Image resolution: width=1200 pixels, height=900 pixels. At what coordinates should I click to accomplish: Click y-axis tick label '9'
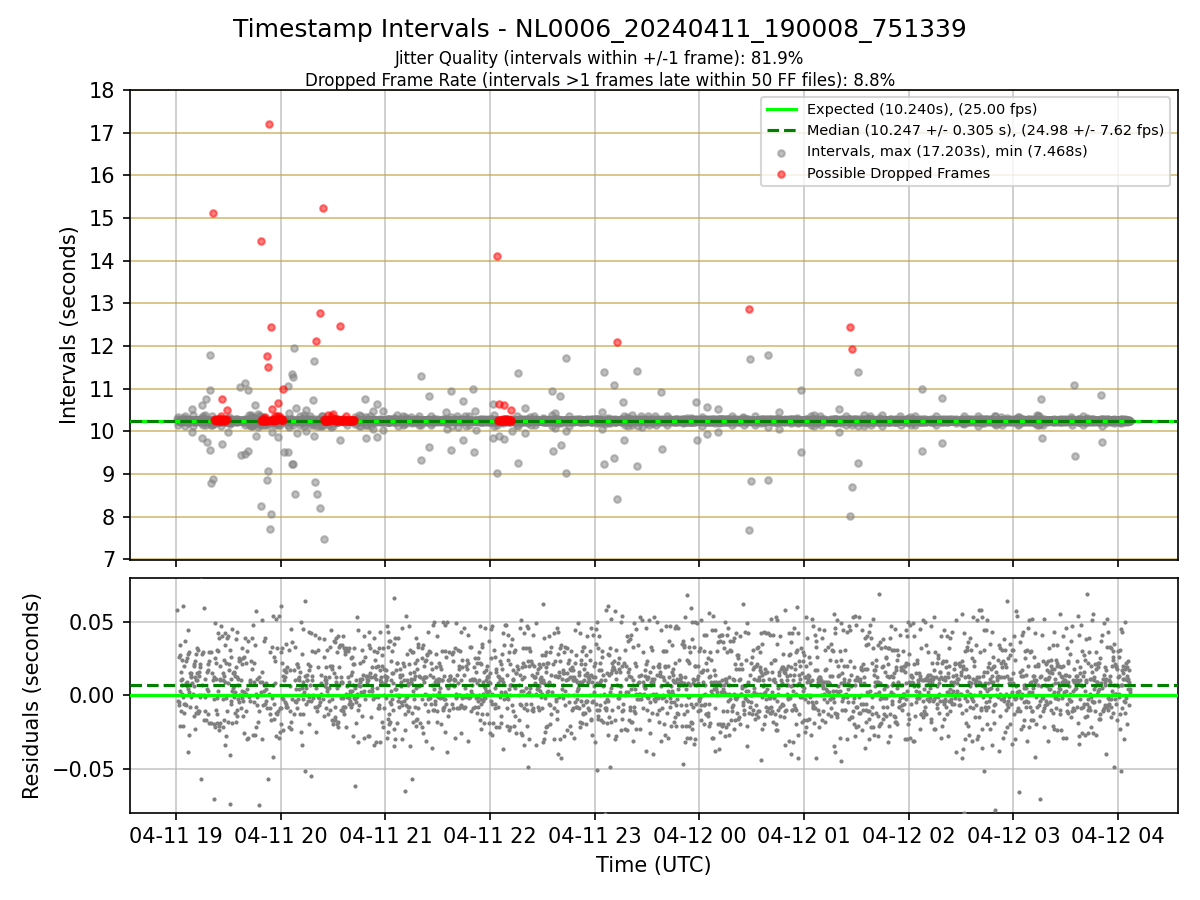(109, 475)
